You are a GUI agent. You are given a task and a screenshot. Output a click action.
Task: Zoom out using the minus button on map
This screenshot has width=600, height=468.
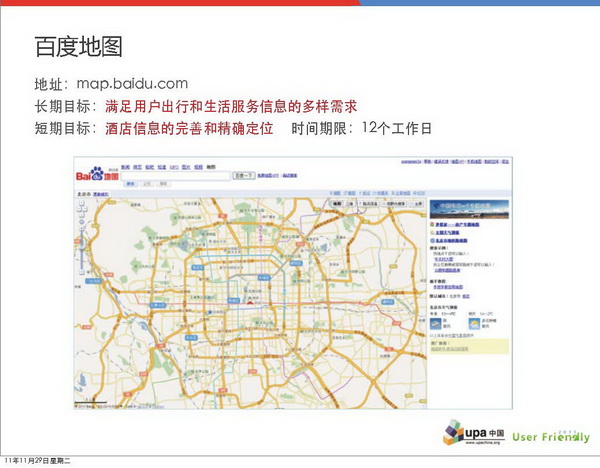(x=82, y=272)
